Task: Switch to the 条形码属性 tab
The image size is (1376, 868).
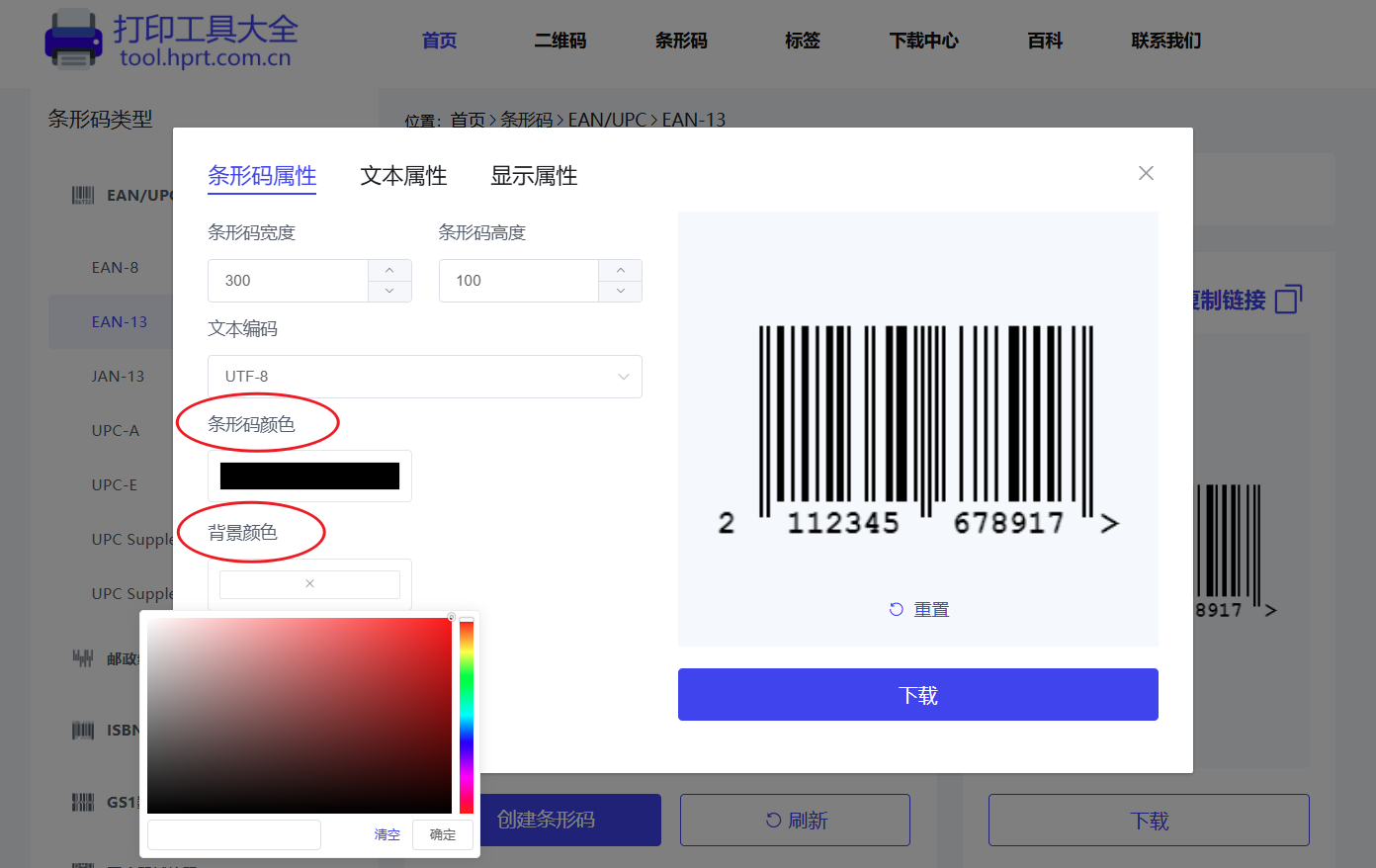Action: pyautogui.click(x=262, y=176)
